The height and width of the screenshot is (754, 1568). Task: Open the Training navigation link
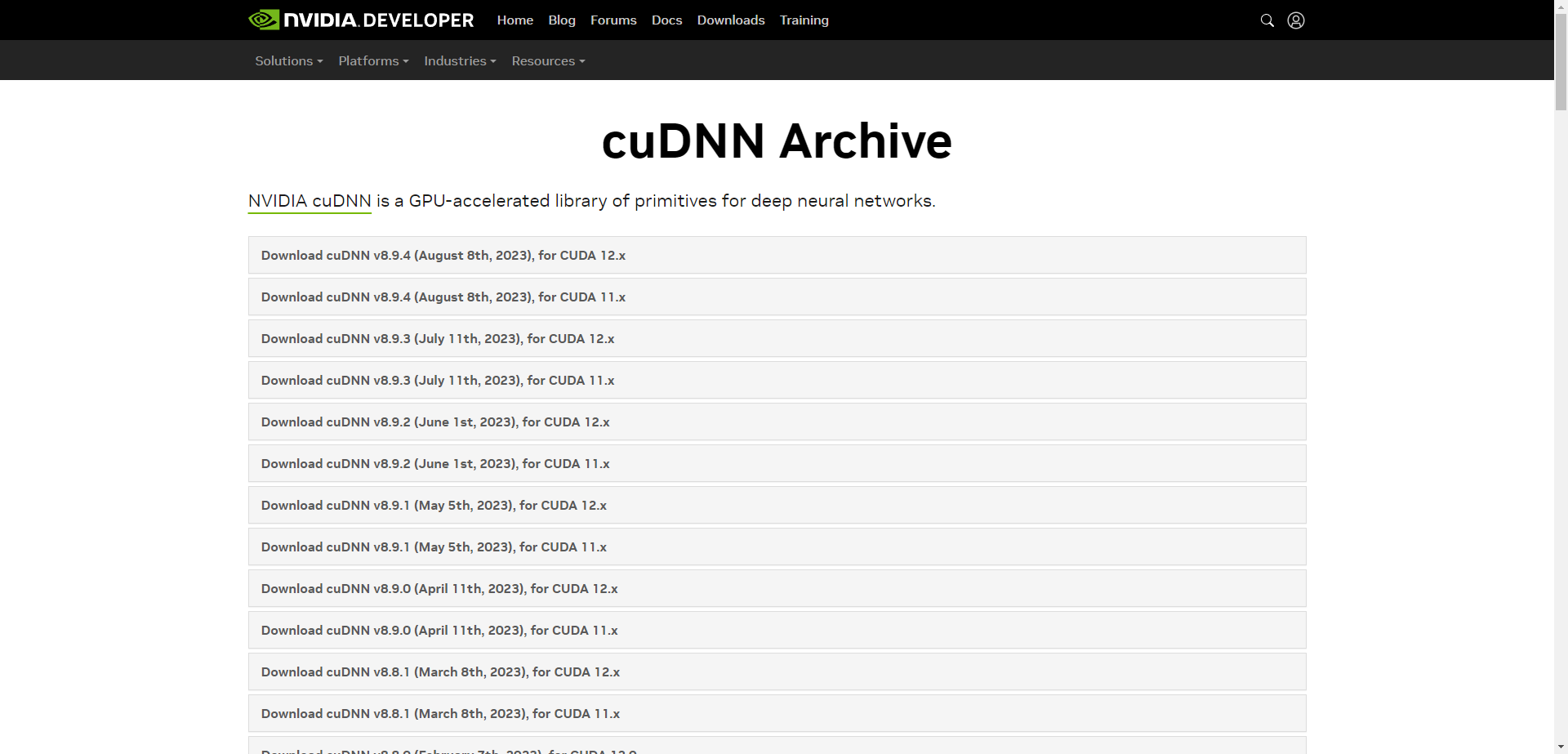click(x=804, y=20)
